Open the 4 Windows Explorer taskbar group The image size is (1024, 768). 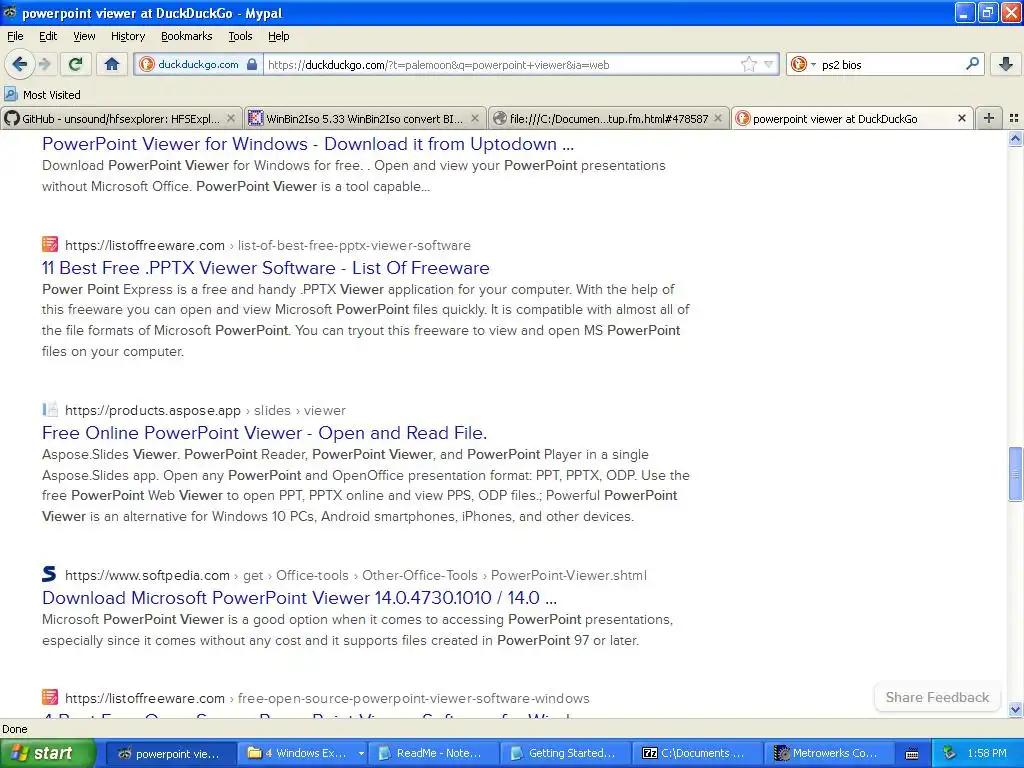(303, 753)
